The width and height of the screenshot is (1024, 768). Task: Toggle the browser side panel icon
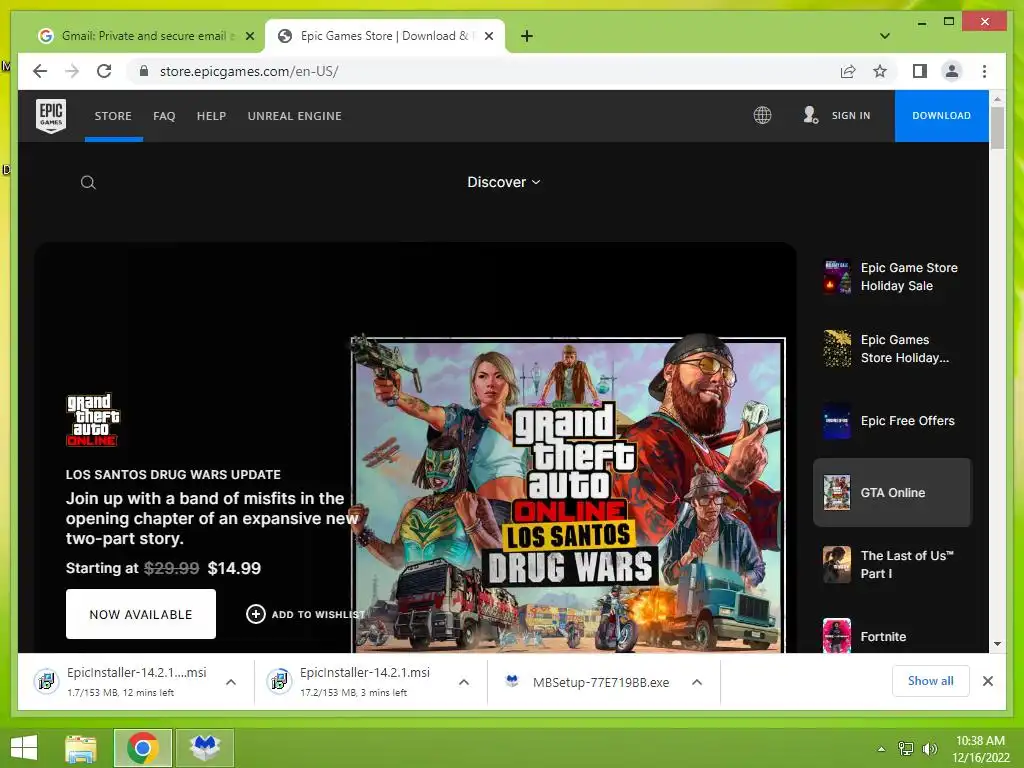[920, 71]
